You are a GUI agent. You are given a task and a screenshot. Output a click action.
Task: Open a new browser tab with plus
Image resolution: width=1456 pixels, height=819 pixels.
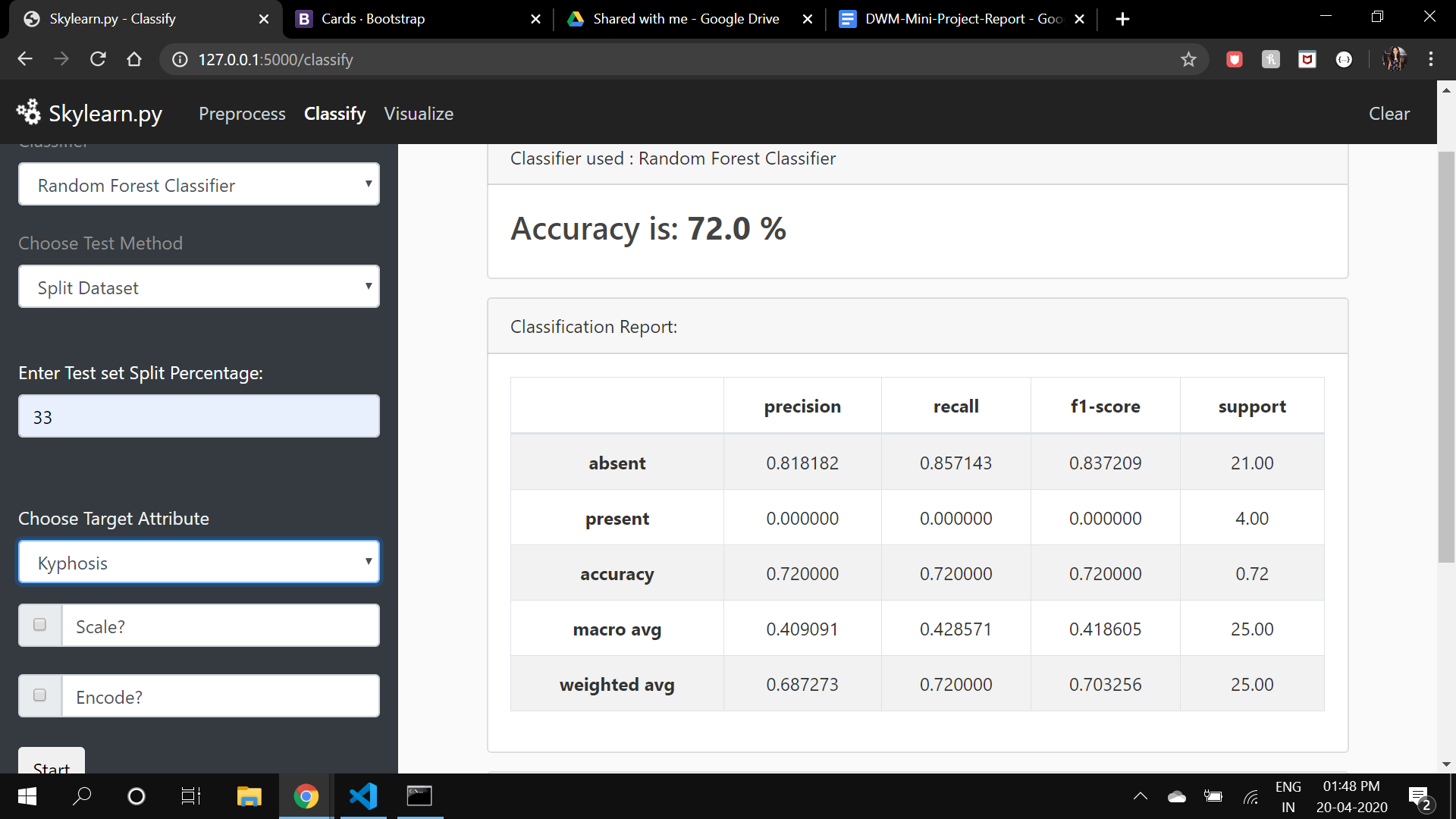tap(1123, 19)
